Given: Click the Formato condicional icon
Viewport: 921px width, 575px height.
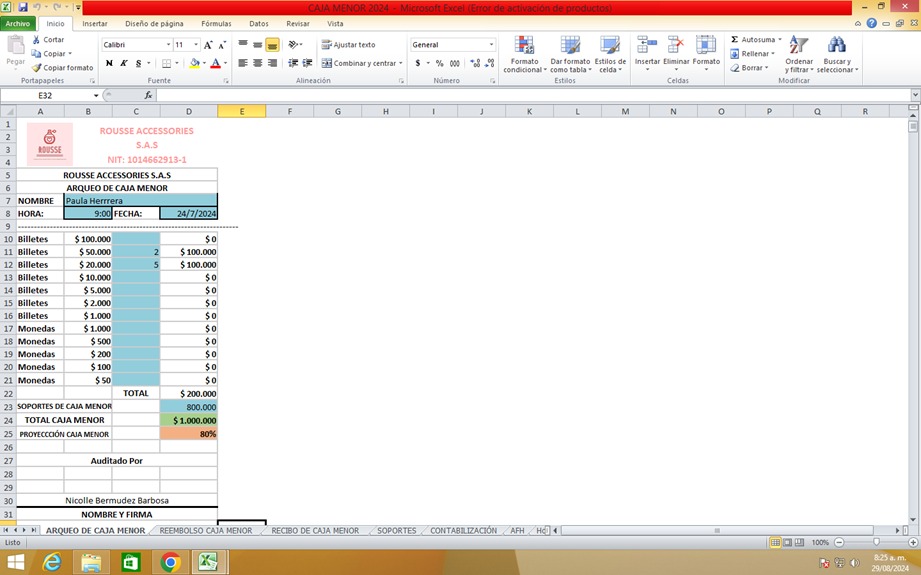Looking at the screenshot, I should [524, 46].
